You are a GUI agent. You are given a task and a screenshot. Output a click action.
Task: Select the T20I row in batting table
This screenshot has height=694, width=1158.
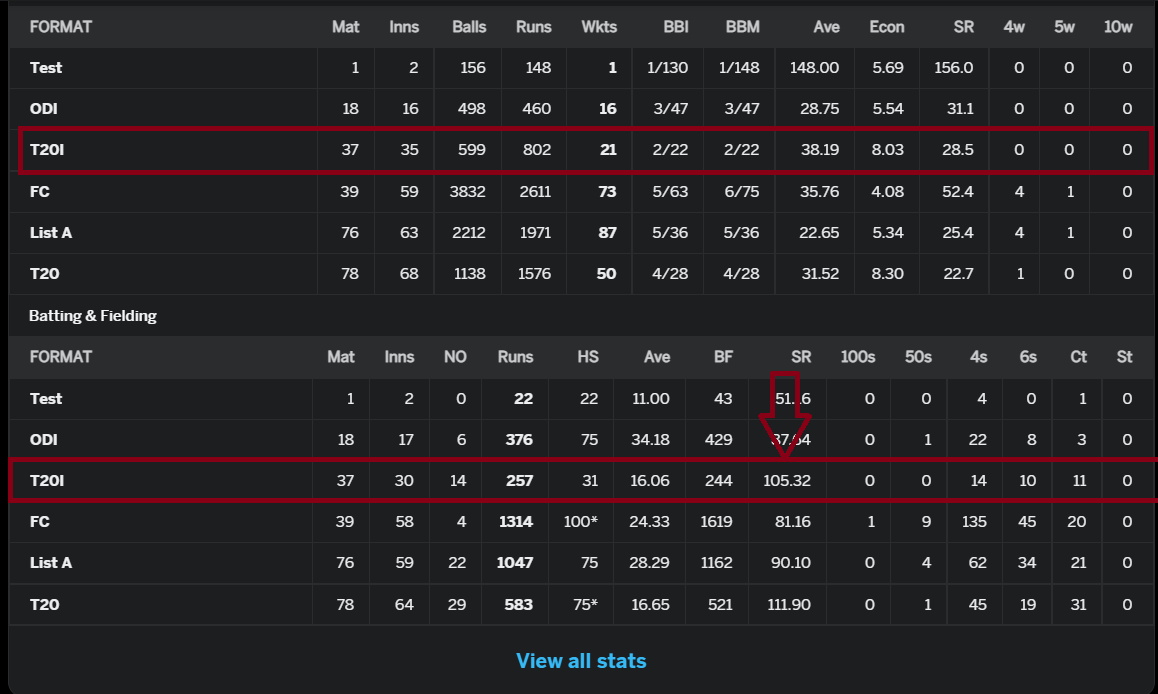(583, 481)
